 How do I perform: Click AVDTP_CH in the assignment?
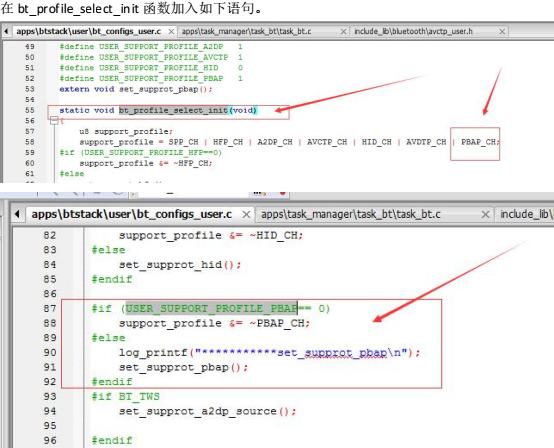pos(426,142)
